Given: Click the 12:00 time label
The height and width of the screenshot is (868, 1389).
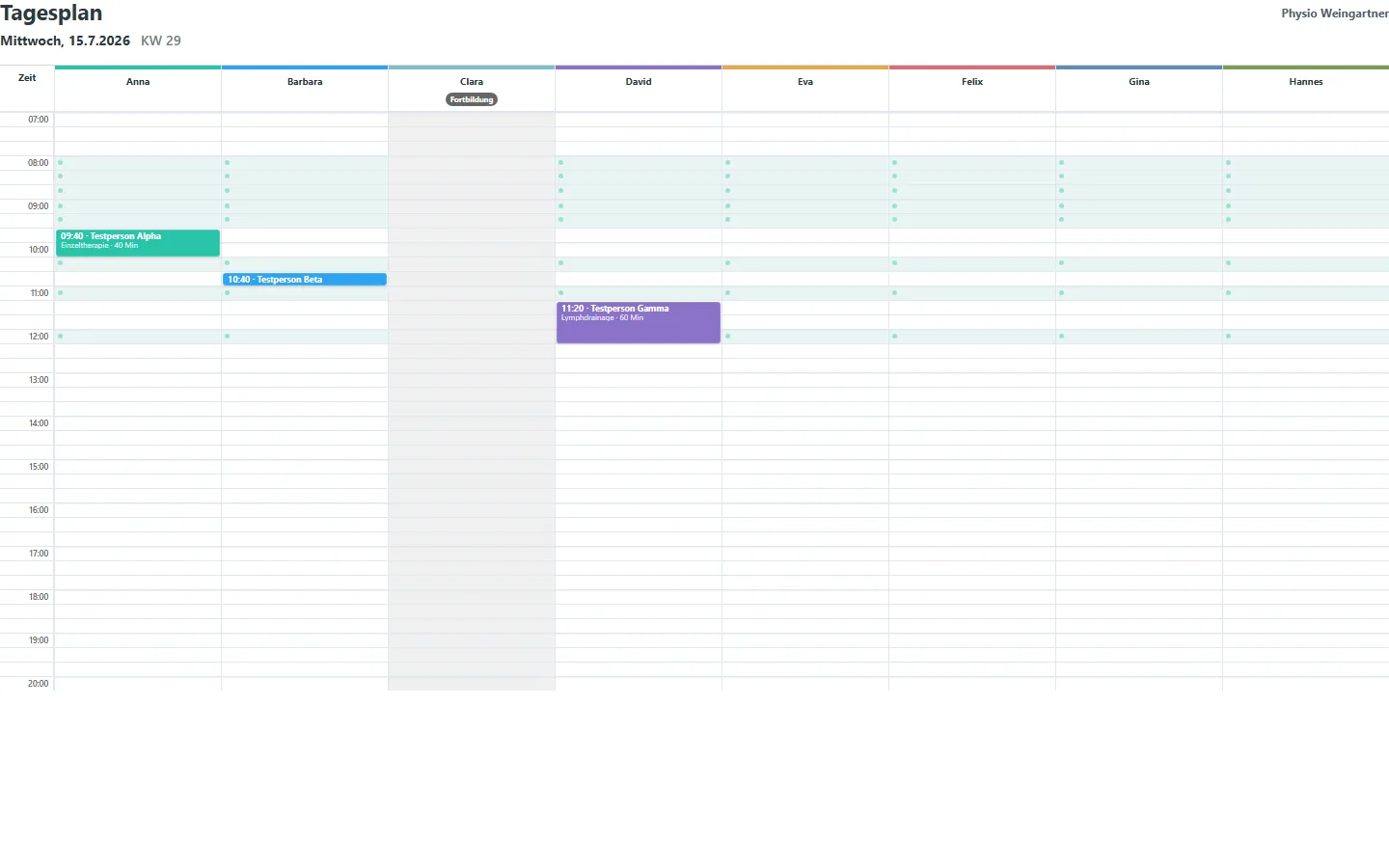Looking at the screenshot, I should (x=39, y=337).
